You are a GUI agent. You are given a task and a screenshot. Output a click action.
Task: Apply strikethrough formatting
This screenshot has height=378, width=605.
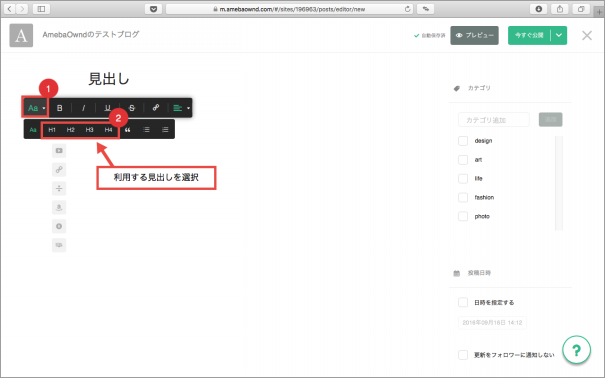[x=132, y=108]
